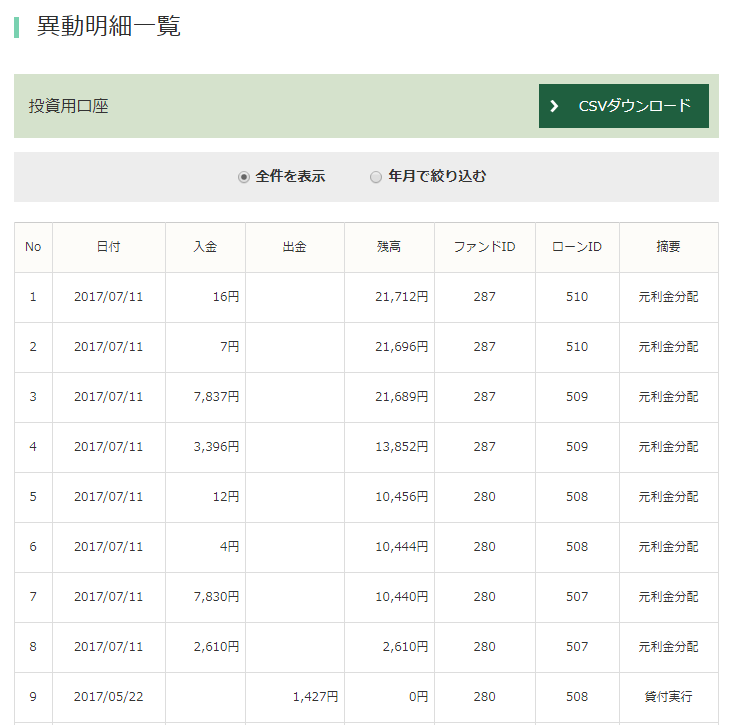Click the 投資用口座 account label
Screen dimensions: 745x725
pos(68,106)
